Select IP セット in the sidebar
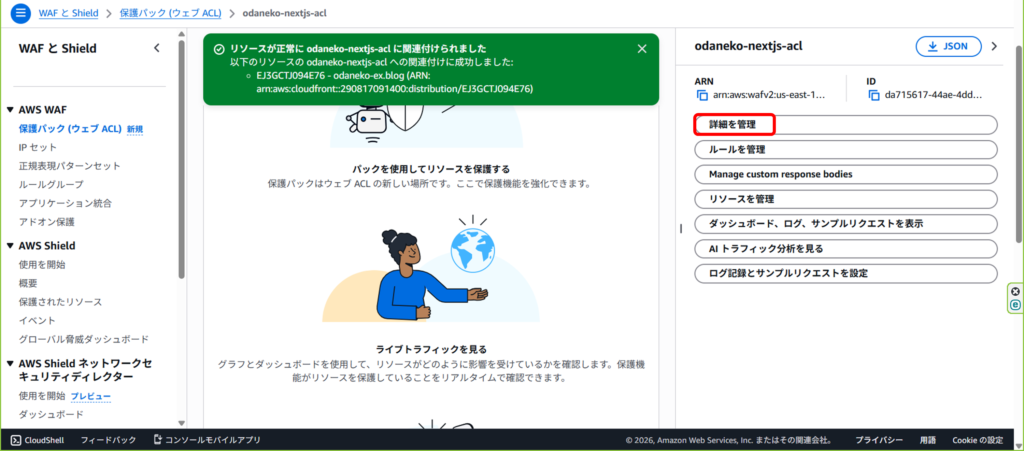 (38, 148)
